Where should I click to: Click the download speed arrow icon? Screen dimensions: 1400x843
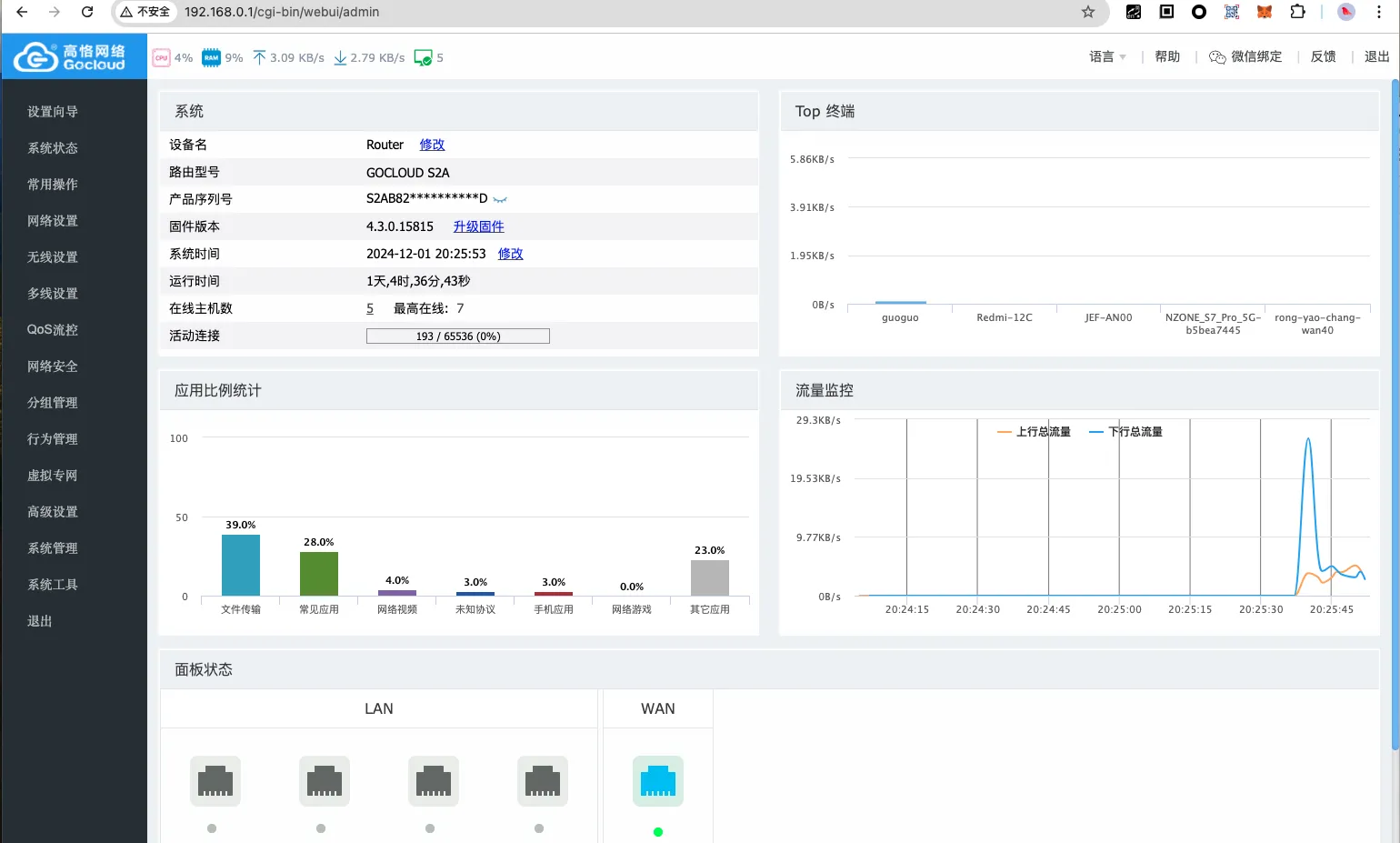(340, 57)
